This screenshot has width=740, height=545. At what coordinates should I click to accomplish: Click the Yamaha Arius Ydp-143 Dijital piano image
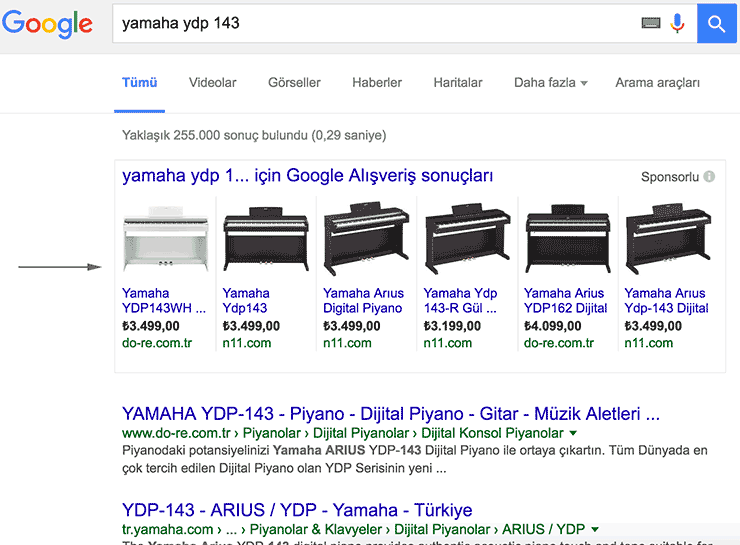(x=668, y=239)
